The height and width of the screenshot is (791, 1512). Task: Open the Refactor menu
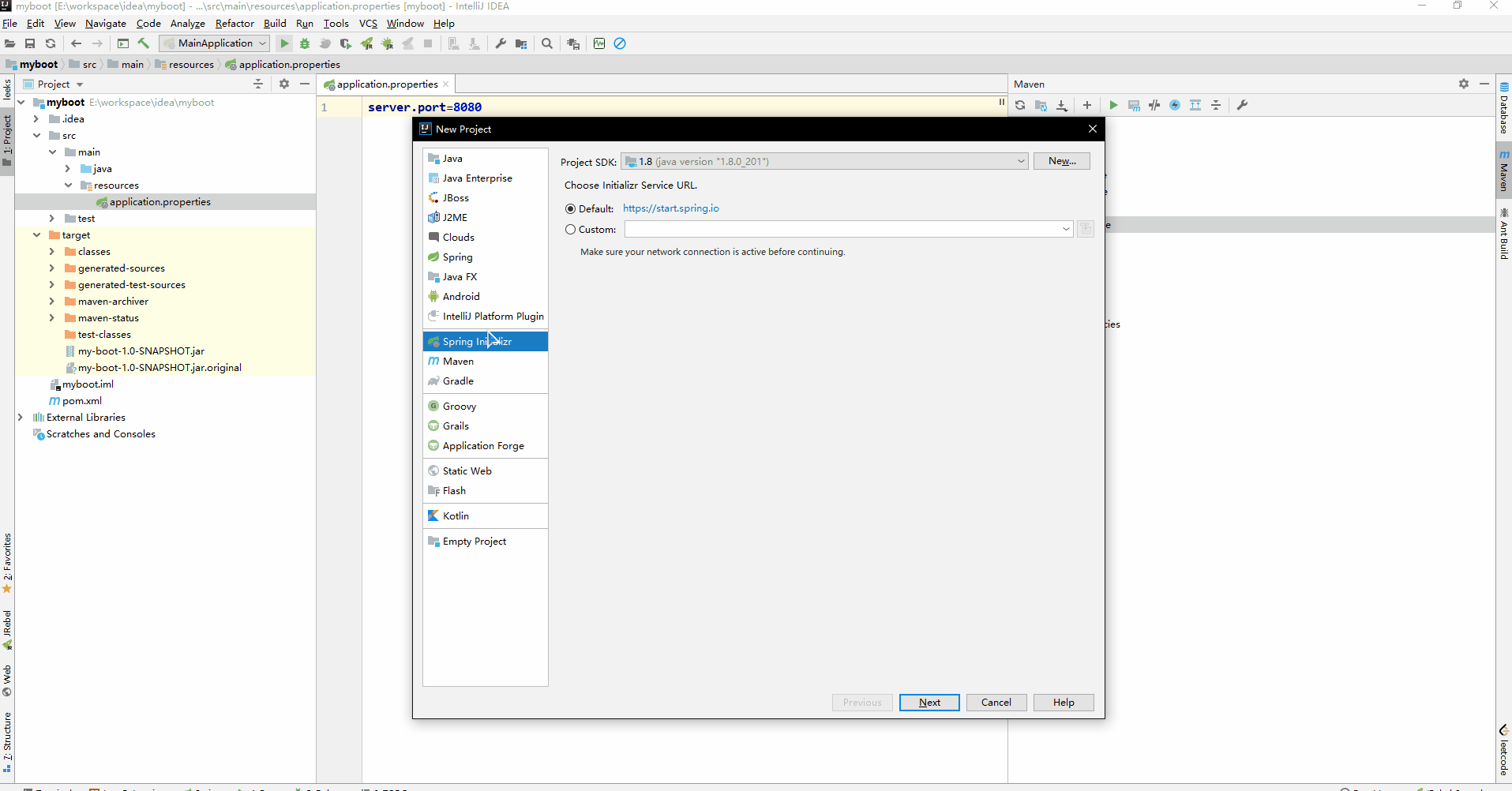click(234, 24)
